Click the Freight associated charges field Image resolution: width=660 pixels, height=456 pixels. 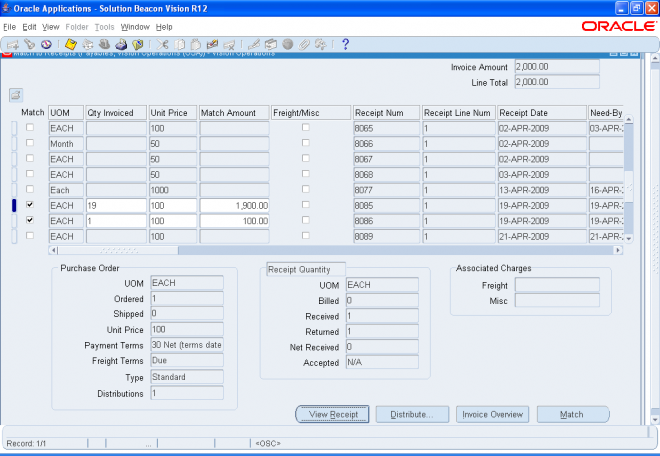point(557,285)
